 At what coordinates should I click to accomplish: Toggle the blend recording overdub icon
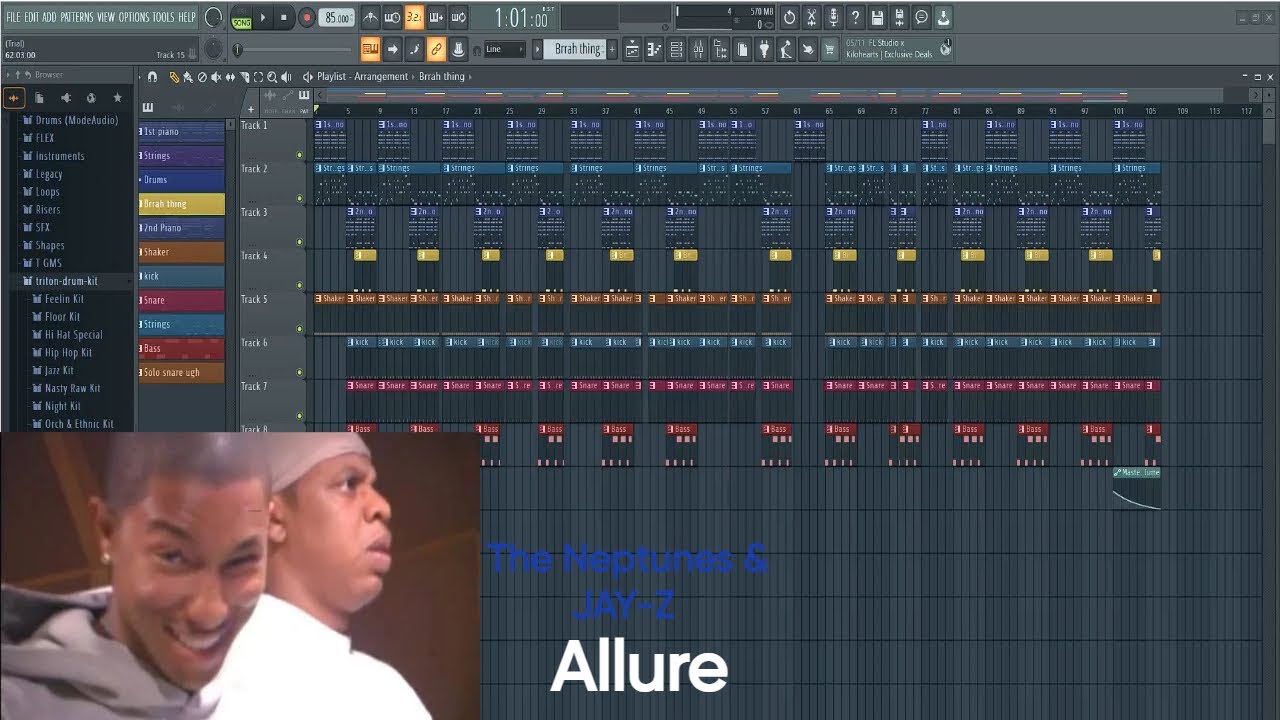[436, 17]
